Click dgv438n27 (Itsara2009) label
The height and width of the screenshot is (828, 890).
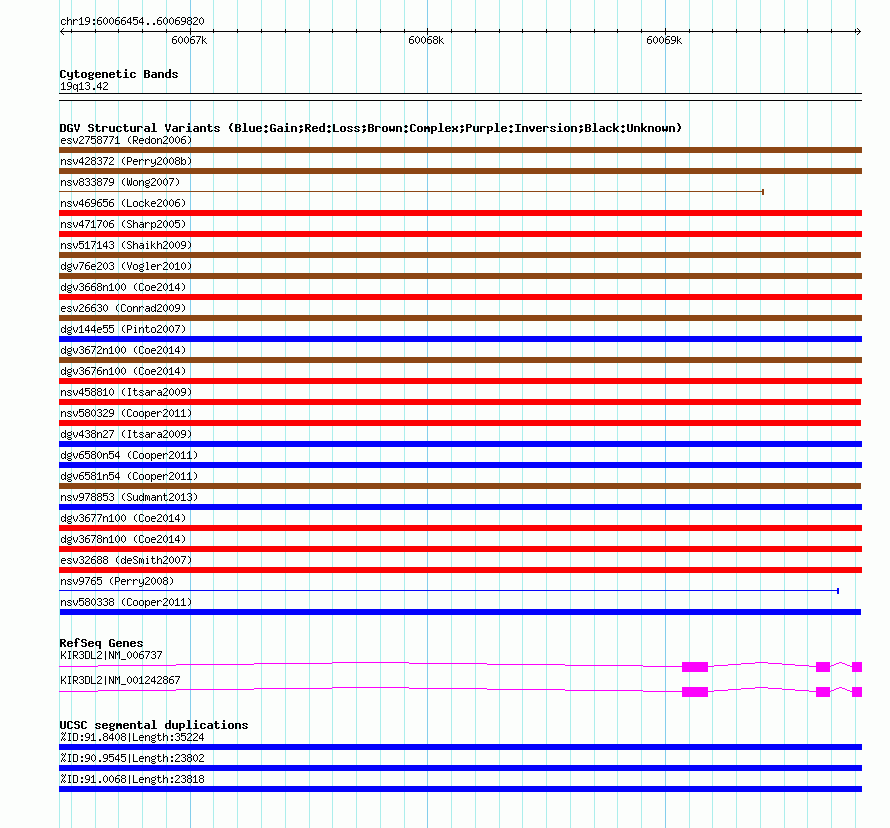[x=126, y=434]
